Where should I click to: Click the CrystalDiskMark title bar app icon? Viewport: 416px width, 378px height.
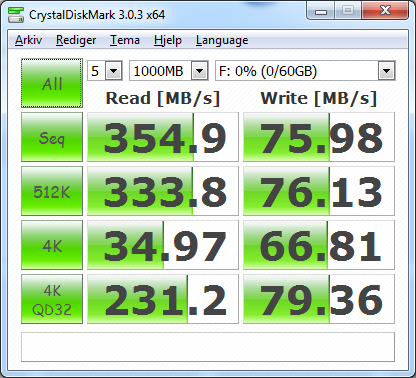16,15
